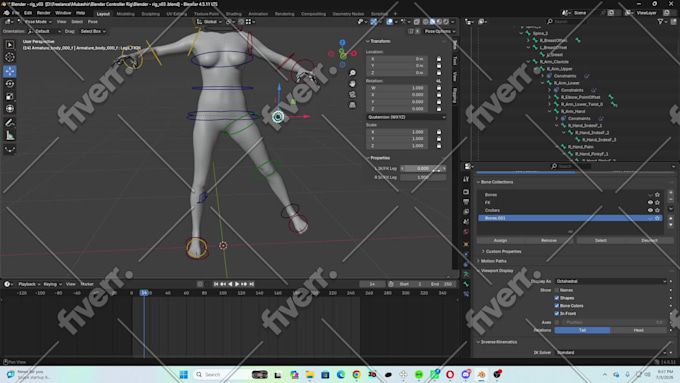Select the Scale tool in left toolbar
The width and height of the screenshot is (680, 383).
coord(10,96)
